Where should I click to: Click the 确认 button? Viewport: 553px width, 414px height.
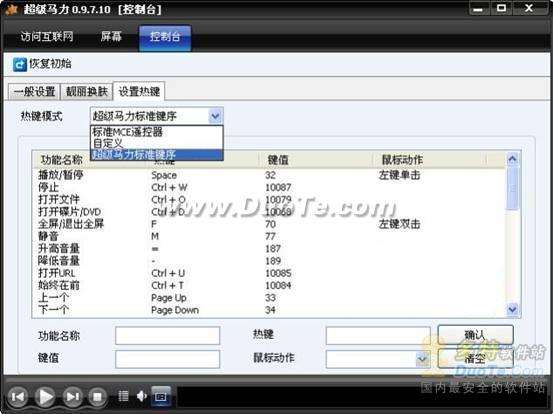pyautogui.click(x=475, y=334)
